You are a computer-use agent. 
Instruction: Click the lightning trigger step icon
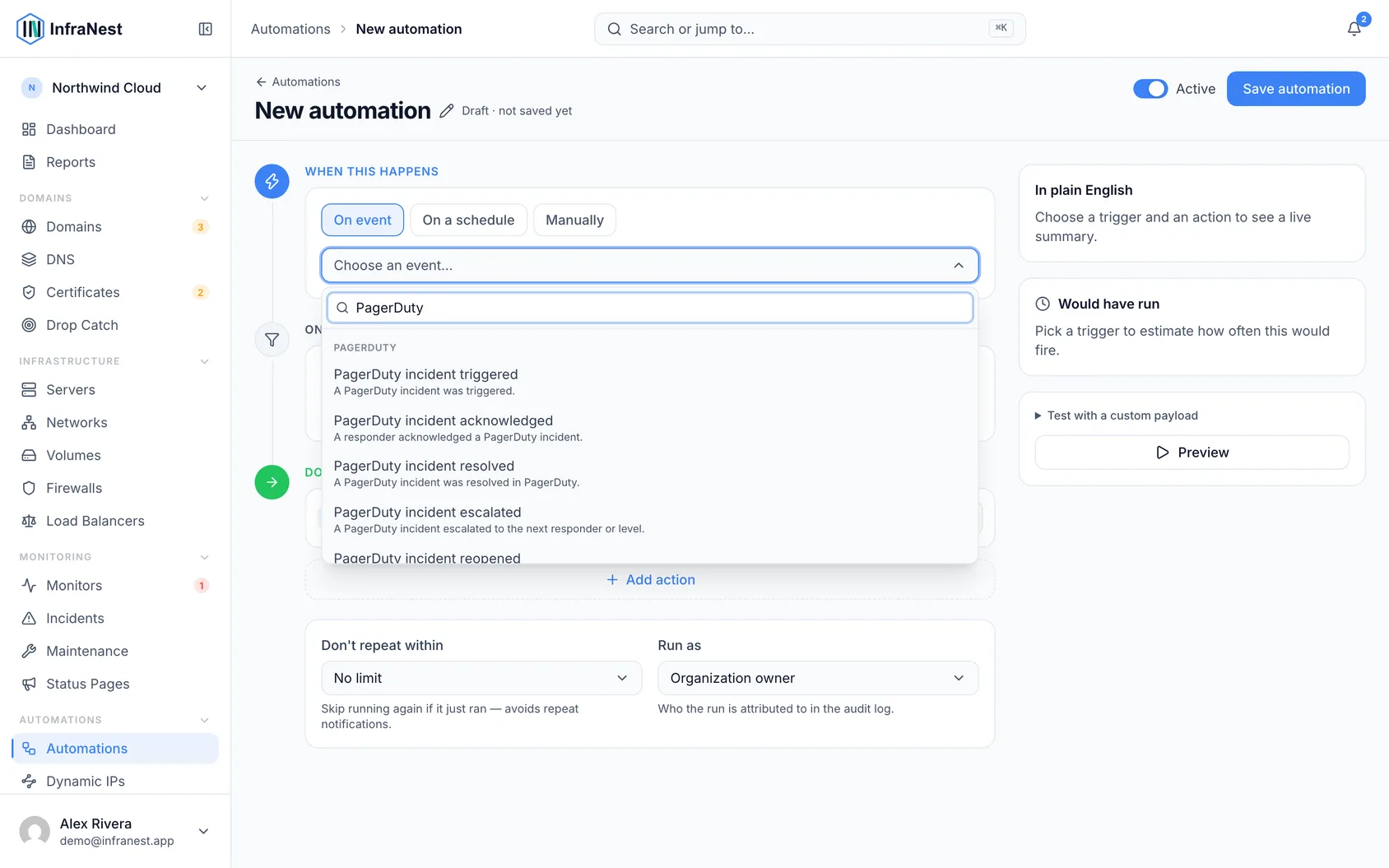point(272,181)
